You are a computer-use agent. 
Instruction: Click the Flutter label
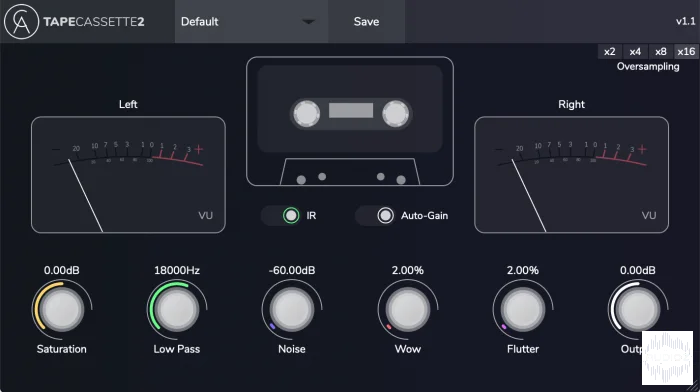[523, 349]
